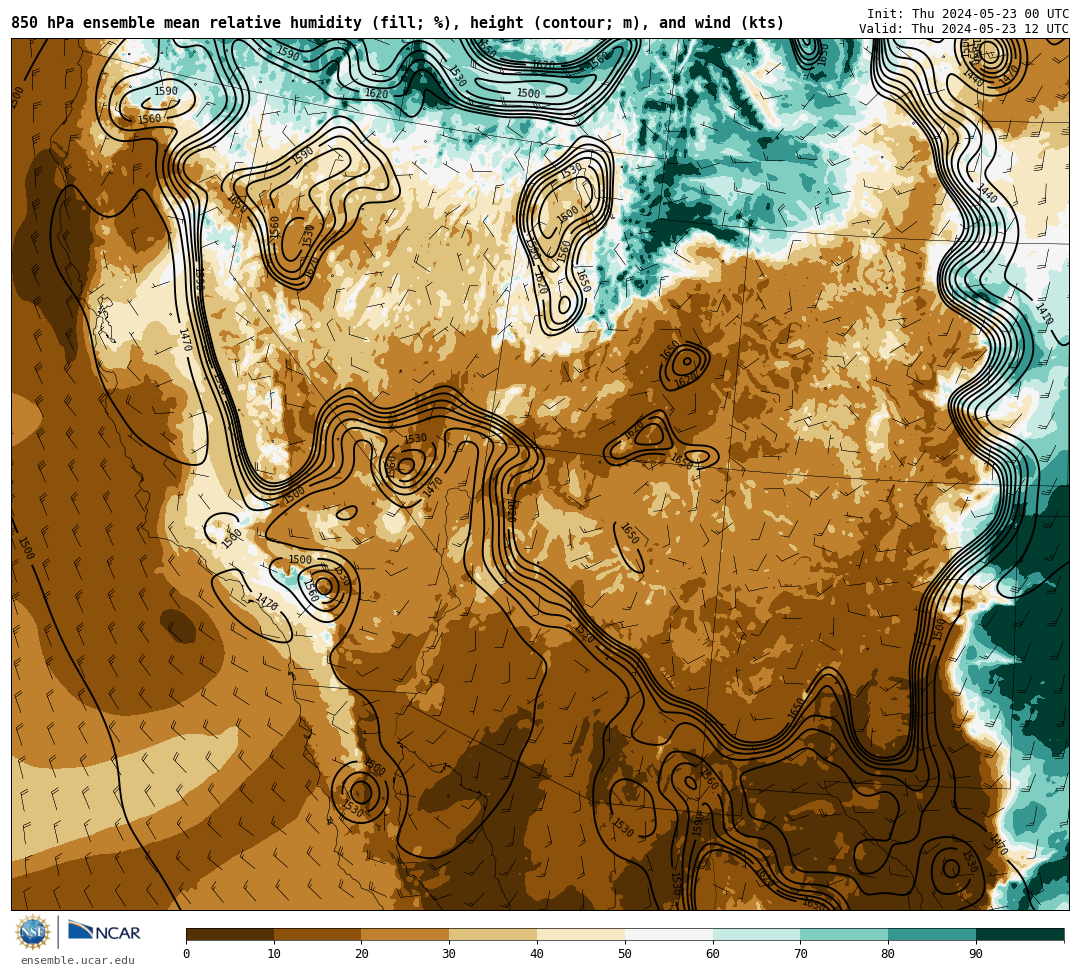Click the NSF logo icon

(32, 932)
